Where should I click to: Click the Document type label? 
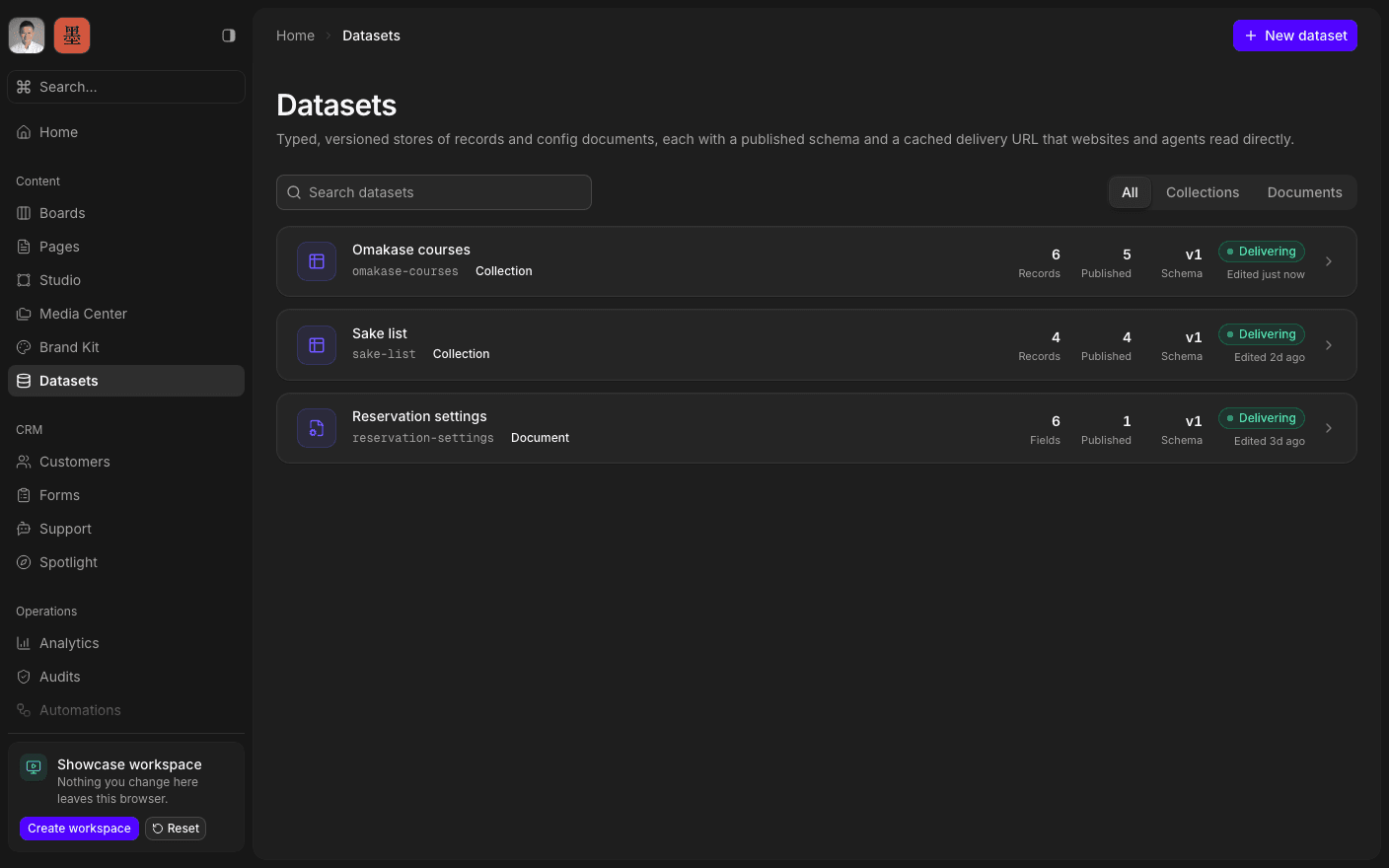(x=540, y=438)
